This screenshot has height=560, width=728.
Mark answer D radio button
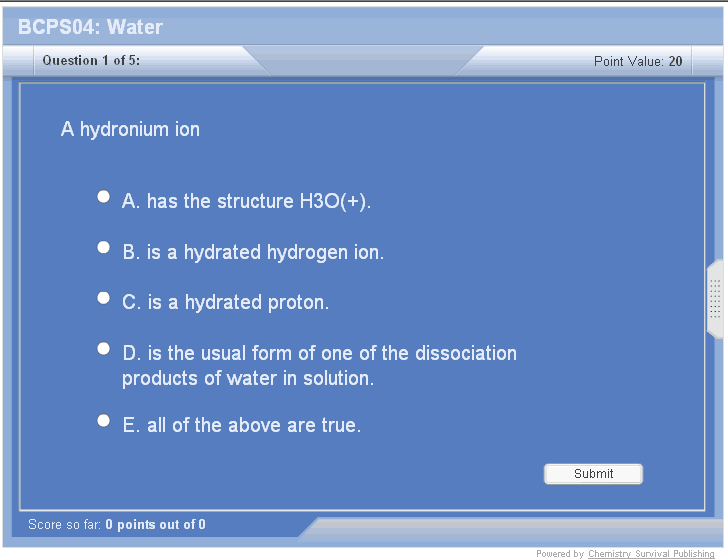click(x=103, y=349)
